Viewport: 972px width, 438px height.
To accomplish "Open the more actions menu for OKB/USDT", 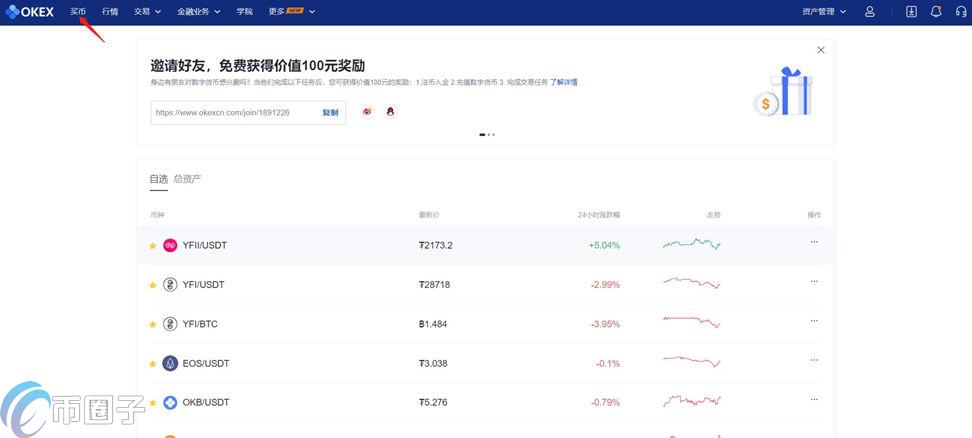I will tap(814, 400).
